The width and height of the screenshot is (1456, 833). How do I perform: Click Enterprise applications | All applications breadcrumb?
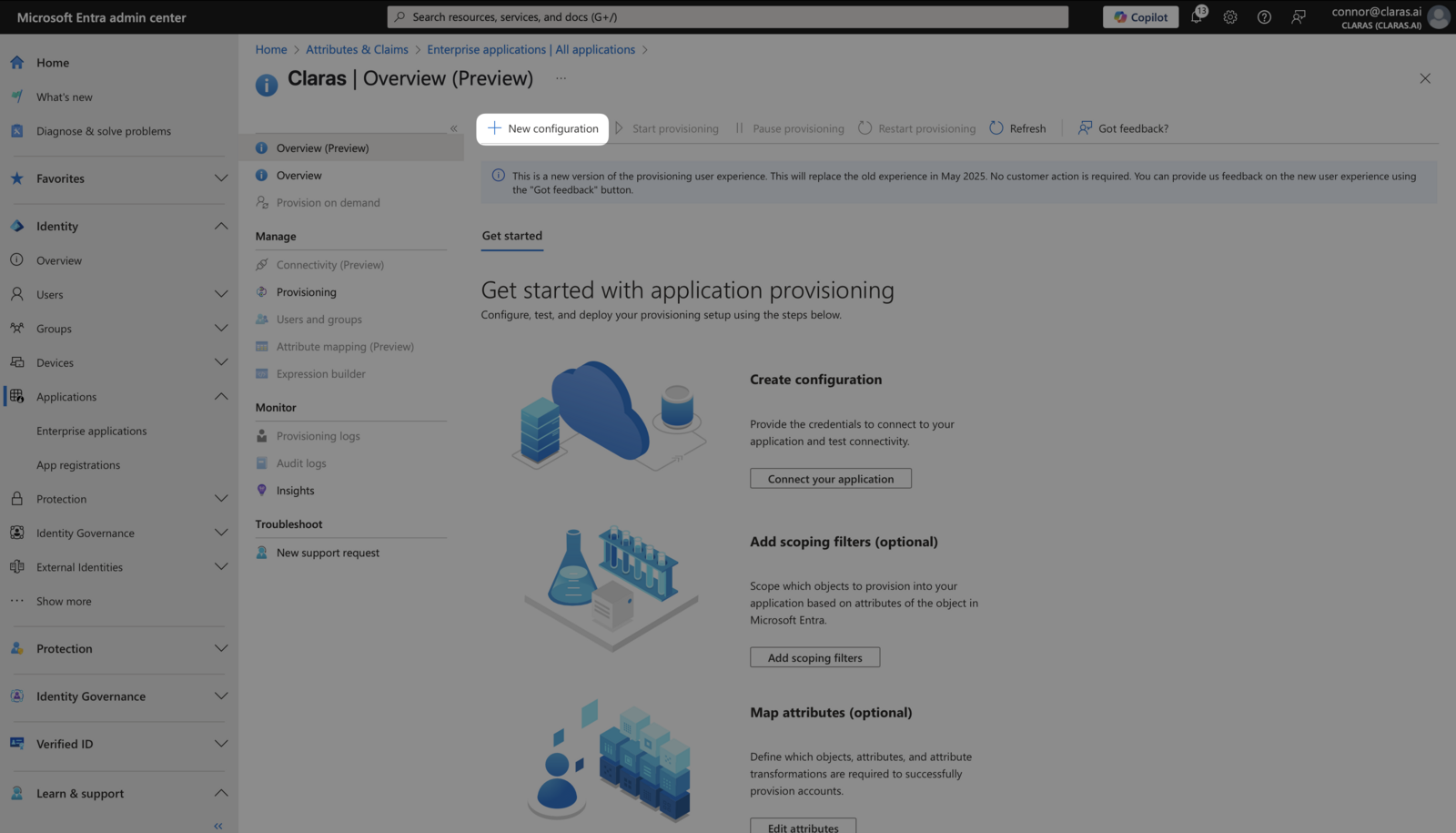[x=531, y=49]
